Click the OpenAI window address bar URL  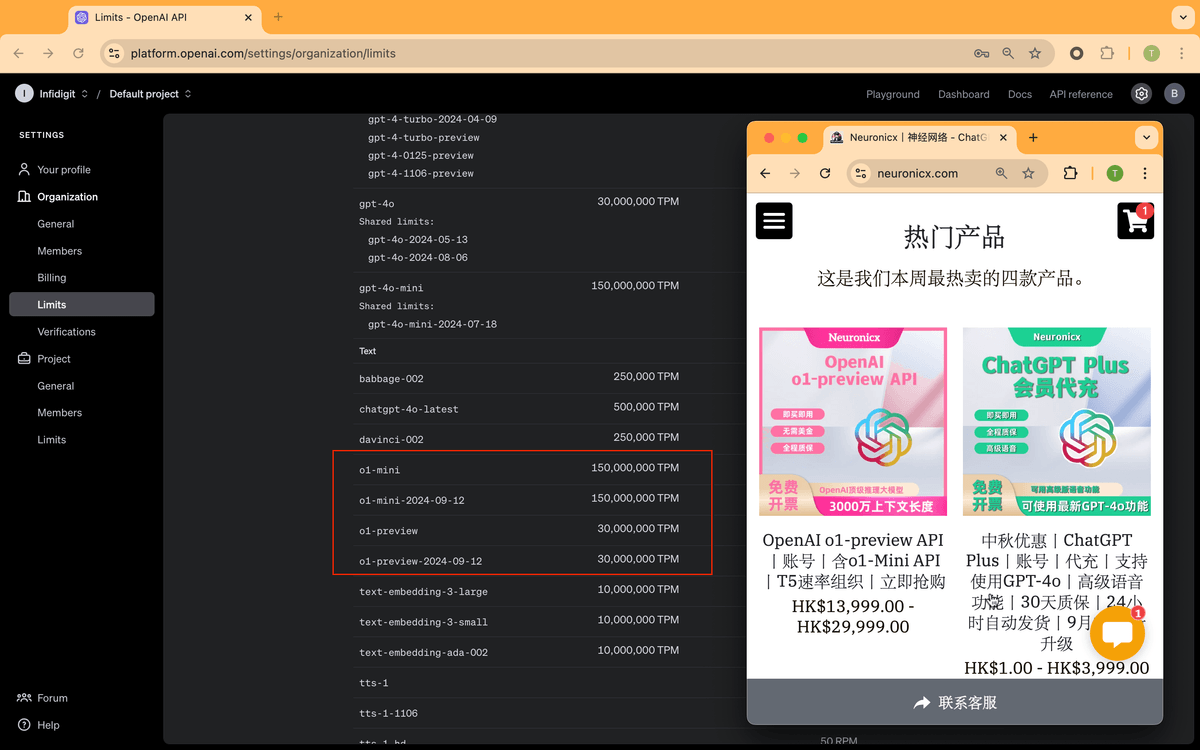click(263, 53)
